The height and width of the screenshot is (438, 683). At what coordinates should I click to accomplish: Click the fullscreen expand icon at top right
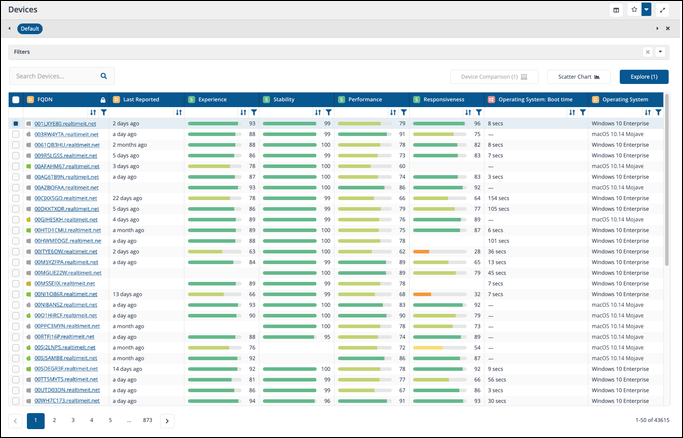662,9
